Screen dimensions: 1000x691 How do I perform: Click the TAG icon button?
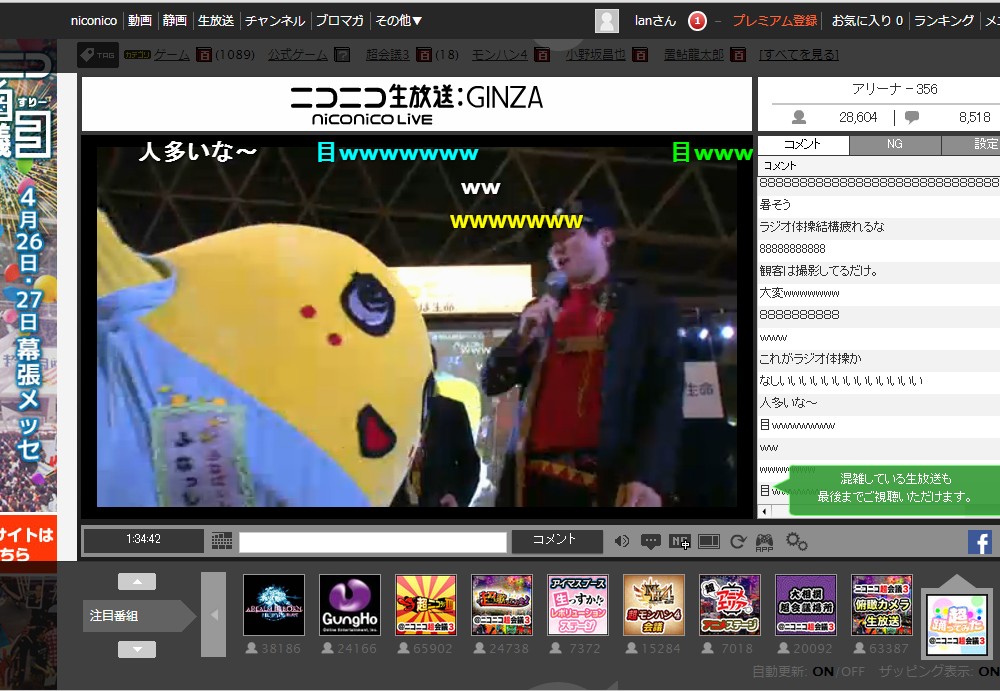click(x=98, y=55)
